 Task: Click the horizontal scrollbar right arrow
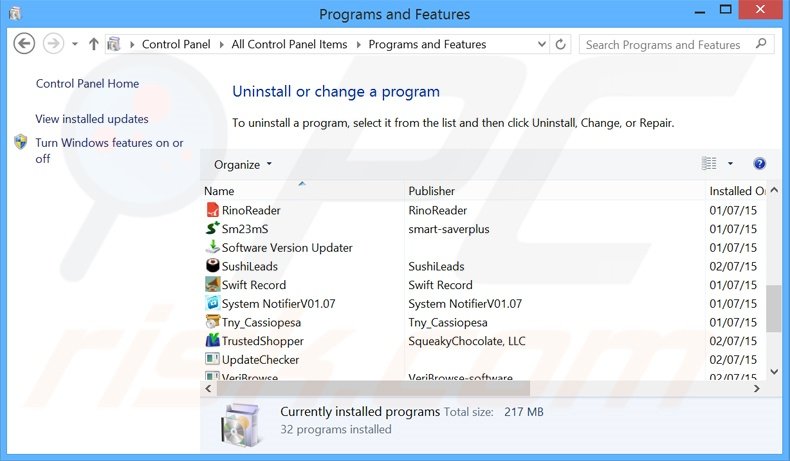pos(757,388)
